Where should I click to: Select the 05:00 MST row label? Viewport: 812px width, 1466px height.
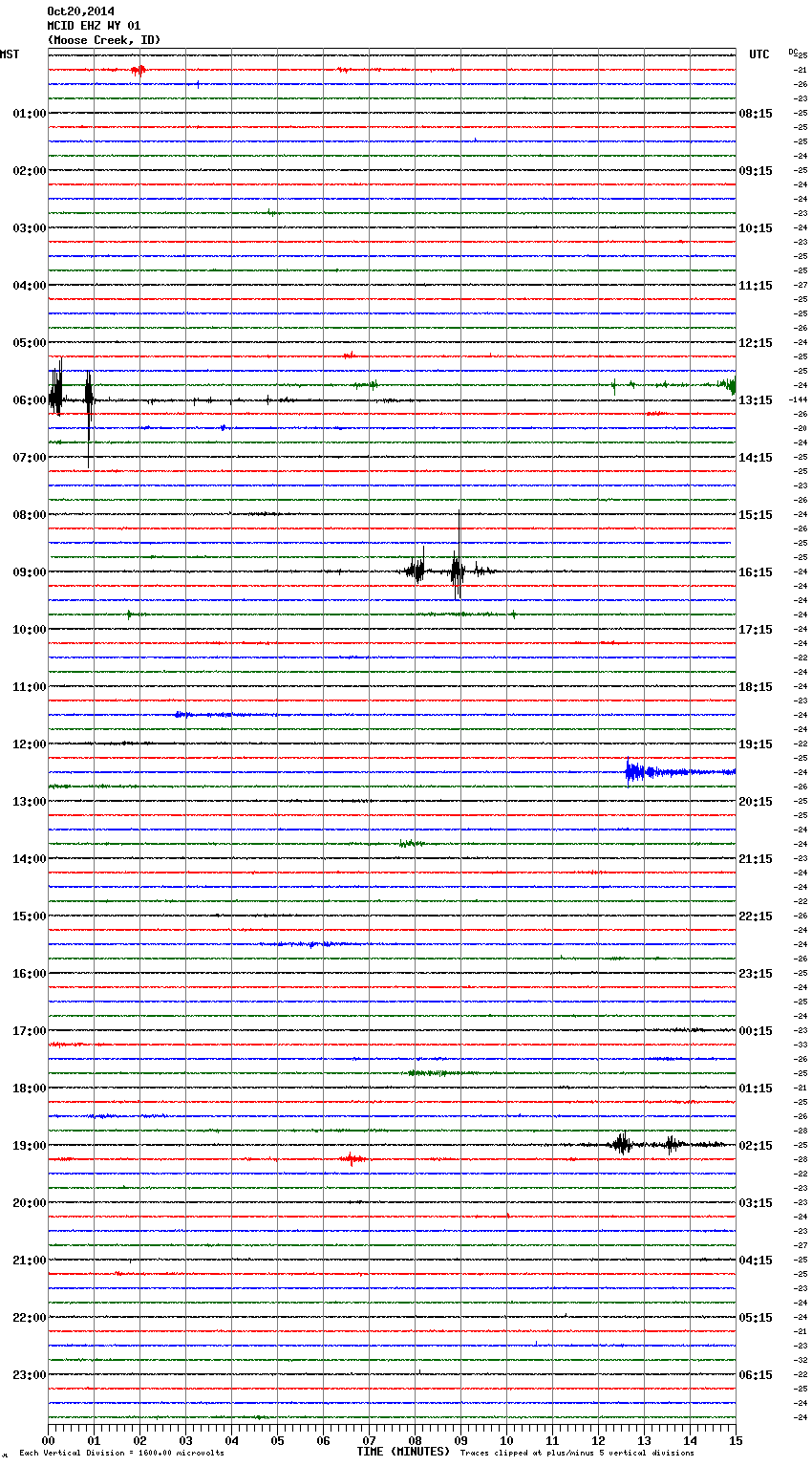[x=30, y=342]
